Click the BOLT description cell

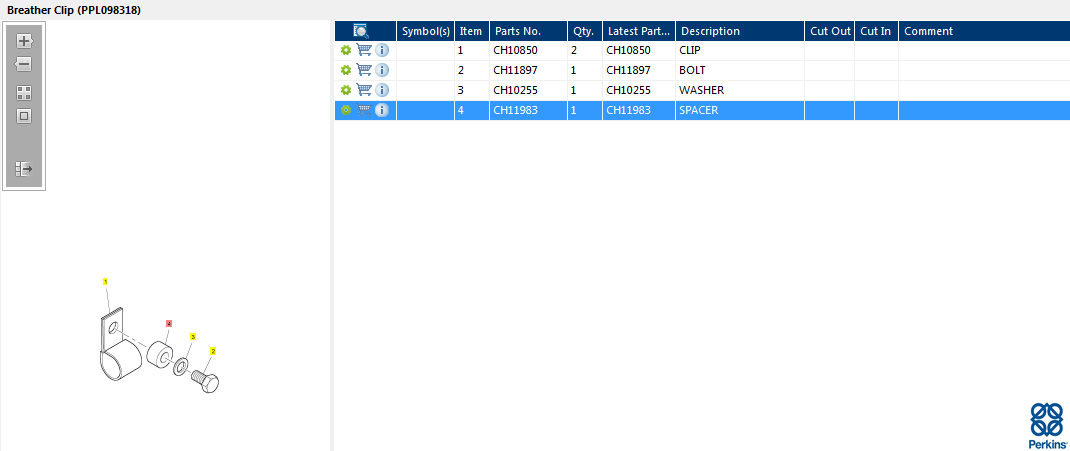coord(740,70)
